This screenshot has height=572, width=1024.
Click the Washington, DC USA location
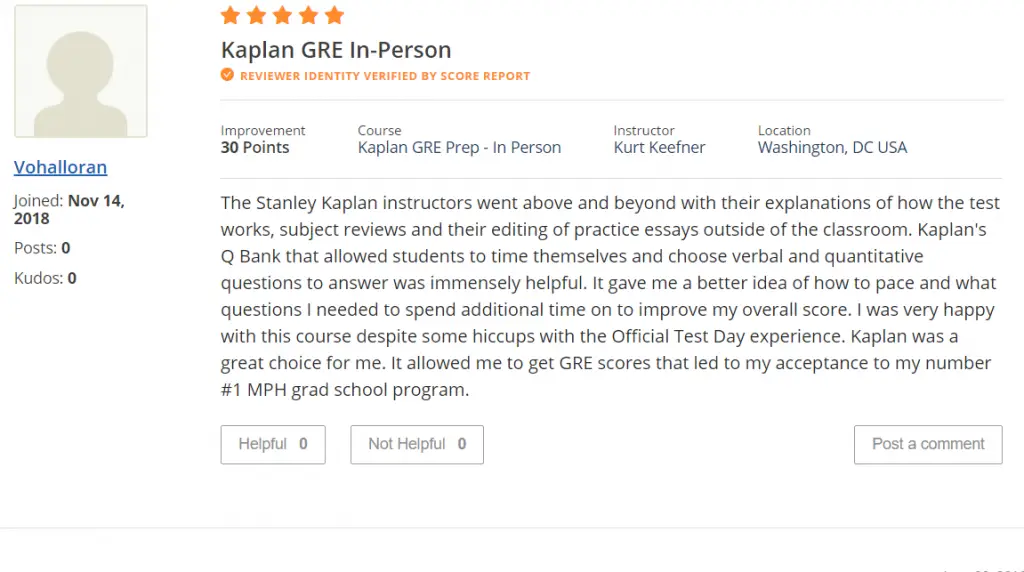click(833, 148)
